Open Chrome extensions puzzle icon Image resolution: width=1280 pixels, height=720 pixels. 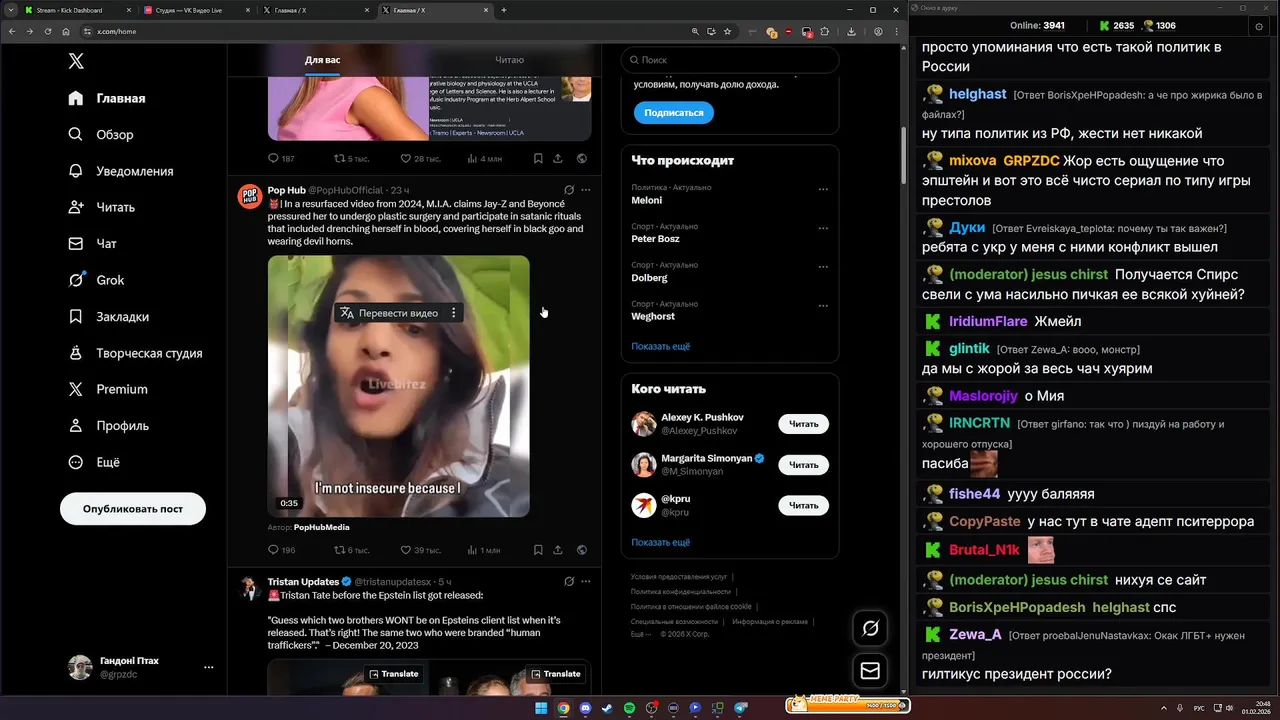click(825, 31)
